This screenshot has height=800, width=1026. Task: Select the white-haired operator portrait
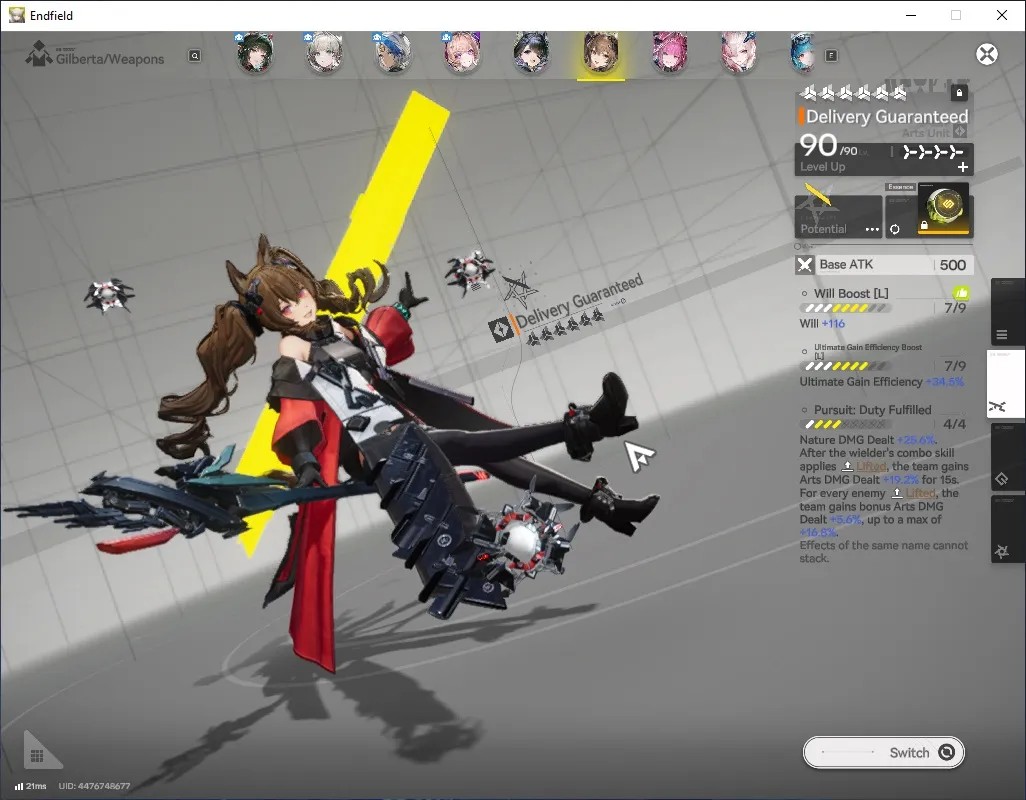click(x=325, y=53)
